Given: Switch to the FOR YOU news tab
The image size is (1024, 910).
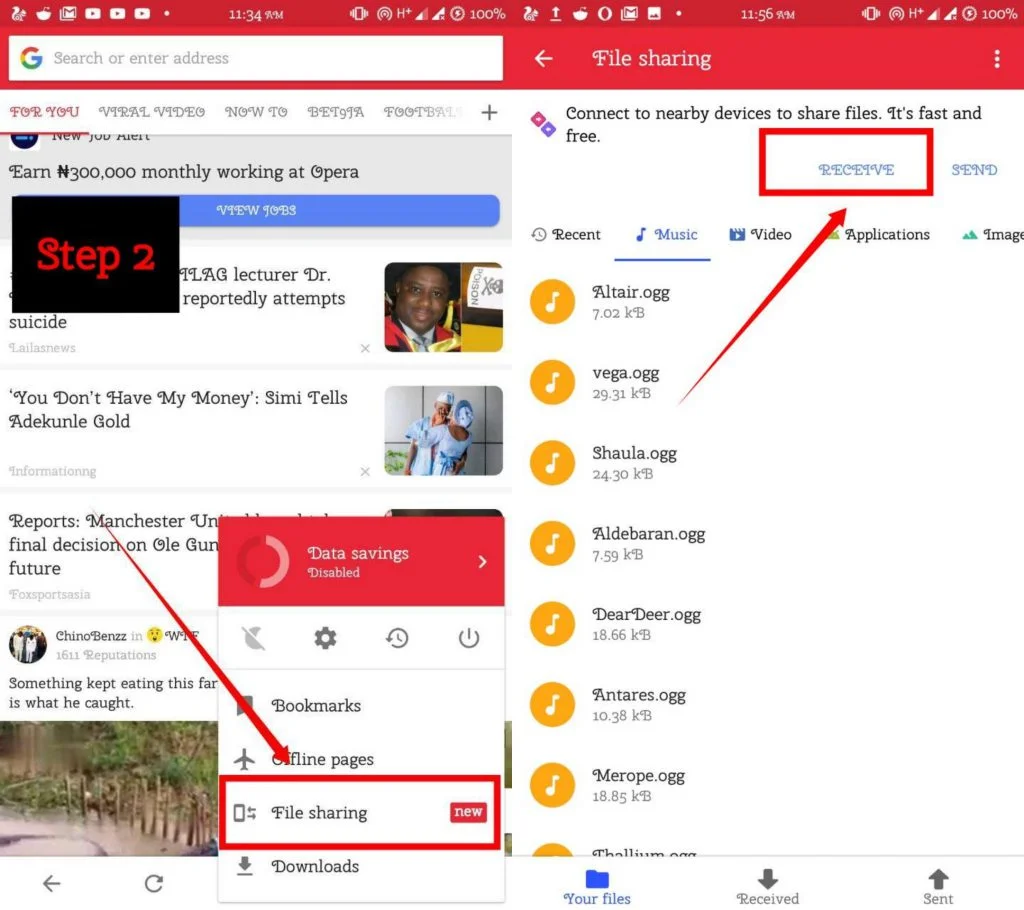Looking at the screenshot, I should click(44, 112).
